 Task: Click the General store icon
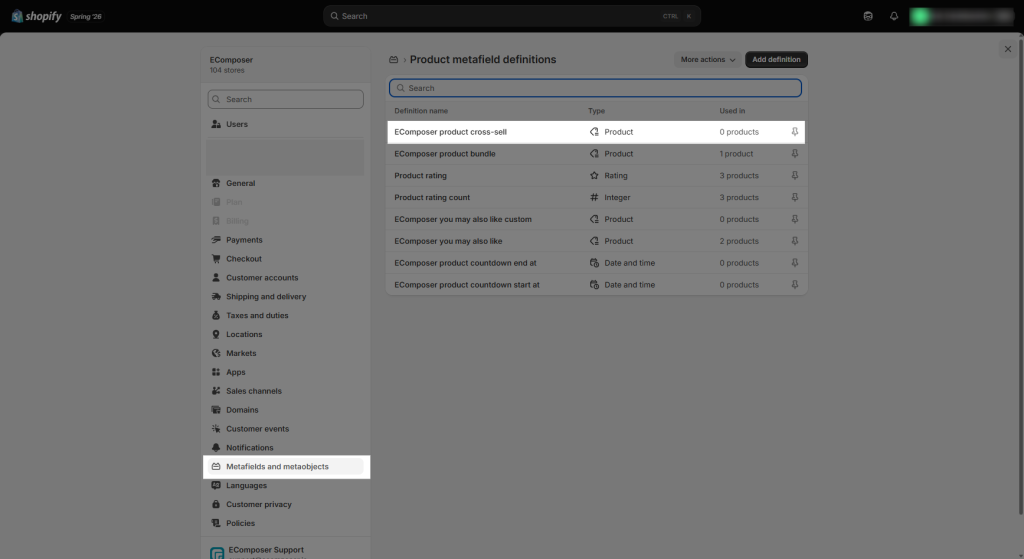pyautogui.click(x=216, y=184)
